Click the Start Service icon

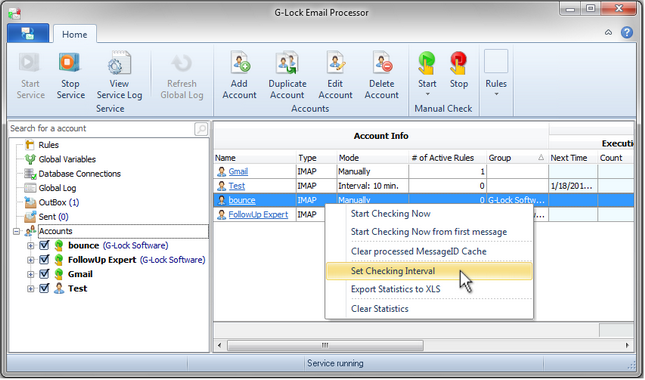30,63
